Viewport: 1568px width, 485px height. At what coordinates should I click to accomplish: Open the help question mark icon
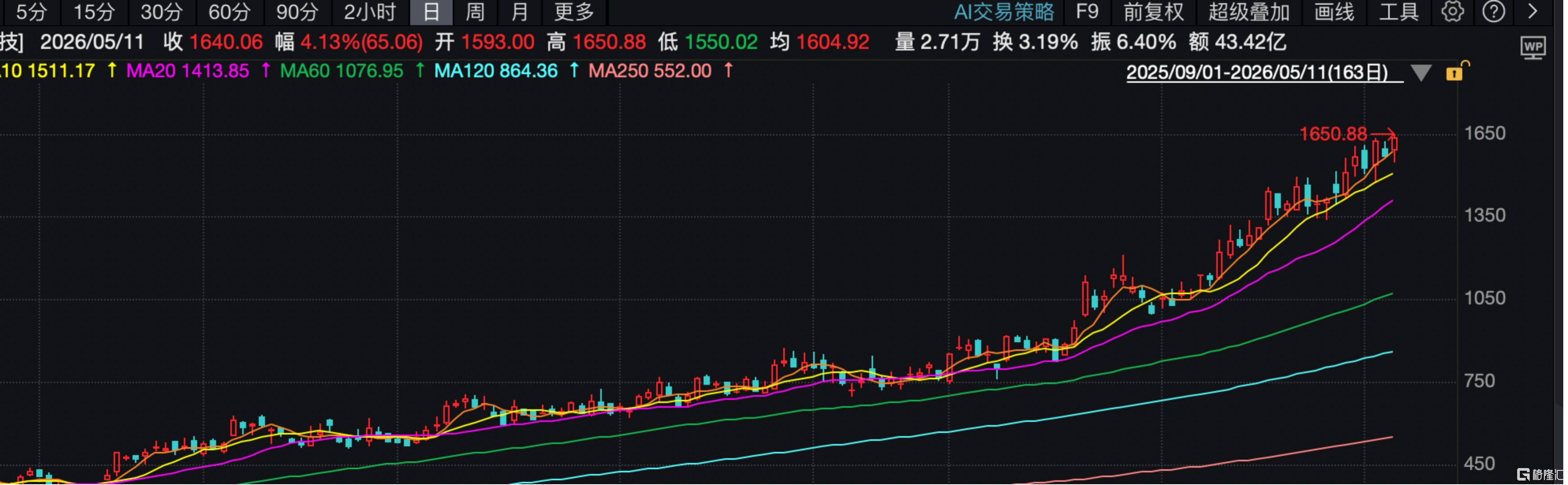(x=1493, y=11)
